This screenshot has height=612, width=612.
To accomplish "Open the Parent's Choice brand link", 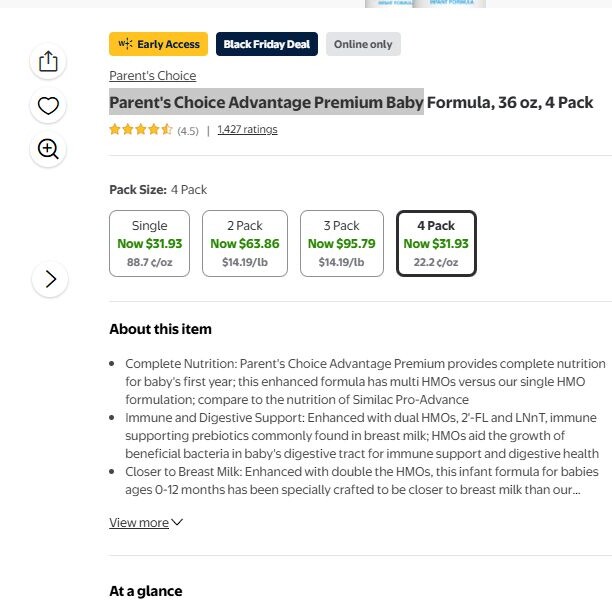I will pyautogui.click(x=152, y=76).
